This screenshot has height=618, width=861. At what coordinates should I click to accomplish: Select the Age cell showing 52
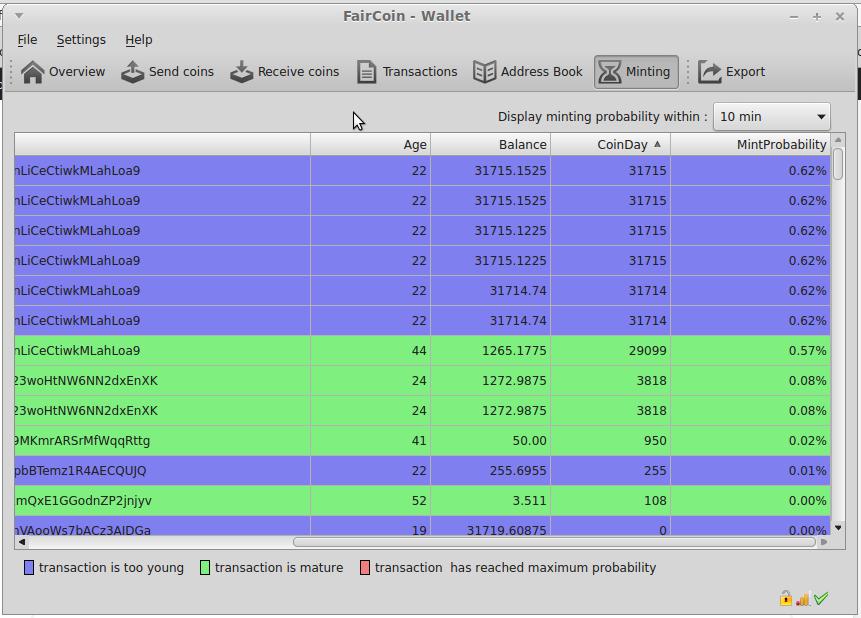point(371,500)
